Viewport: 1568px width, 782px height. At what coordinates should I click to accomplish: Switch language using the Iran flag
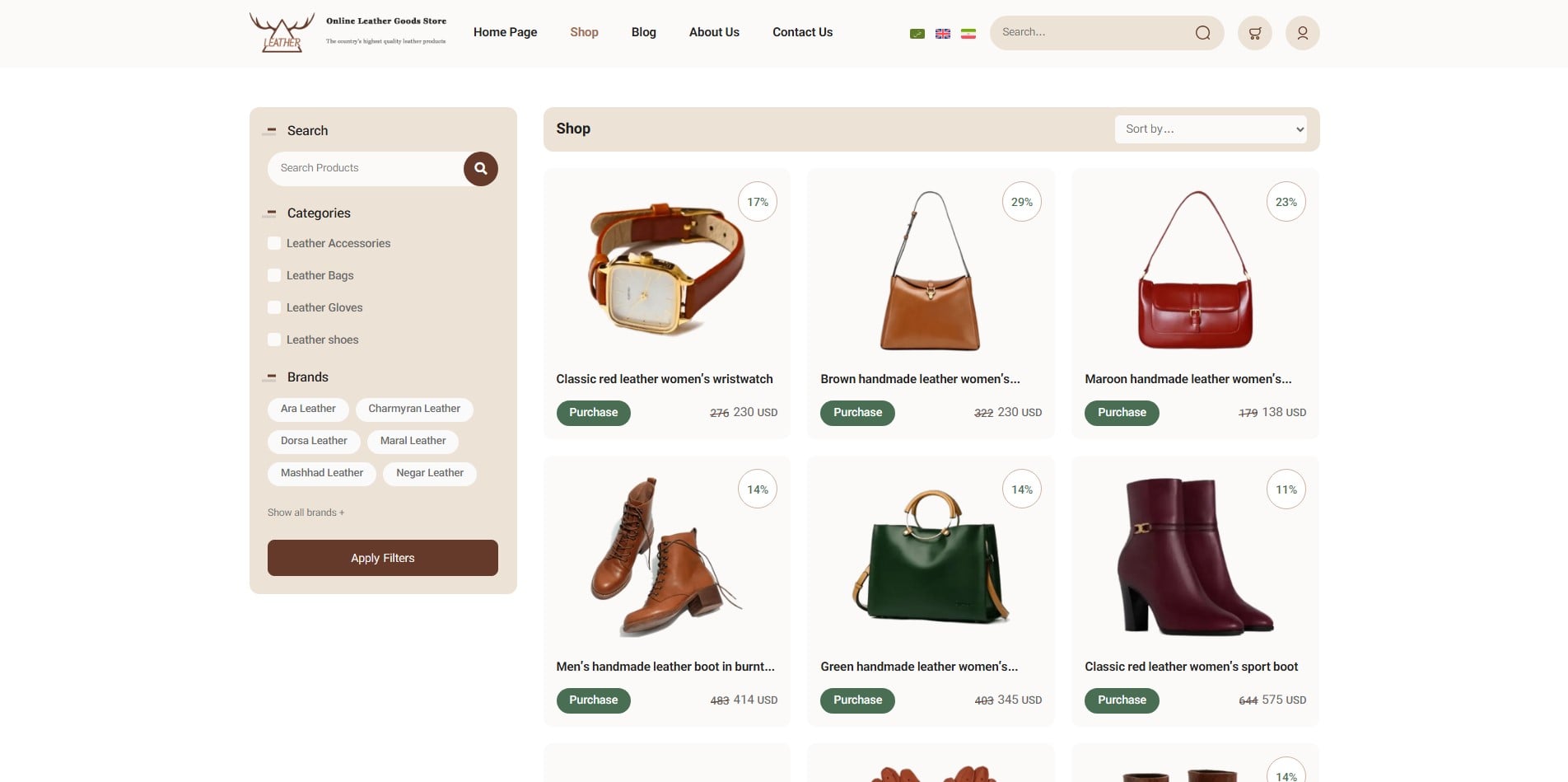968,34
